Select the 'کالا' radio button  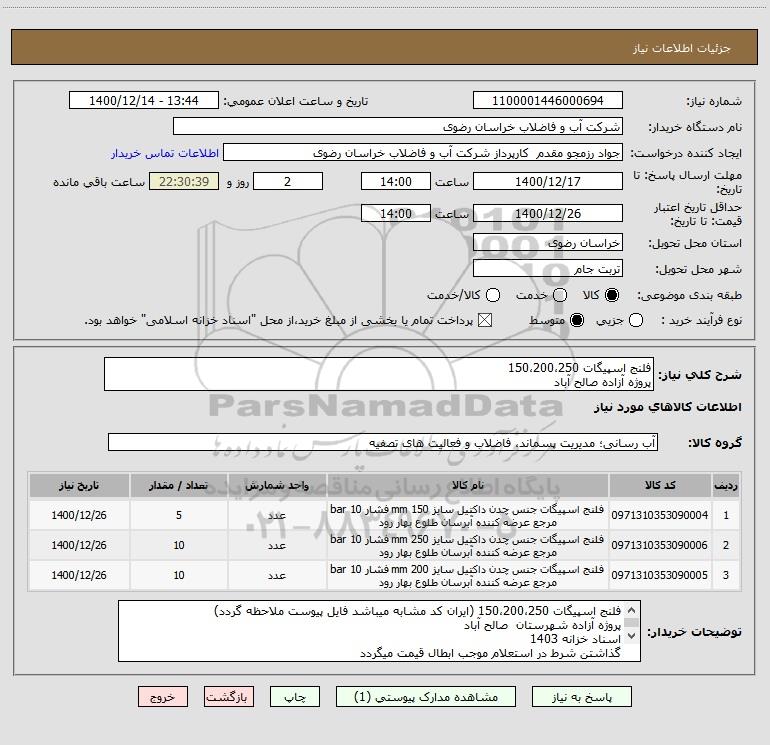(612, 295)
